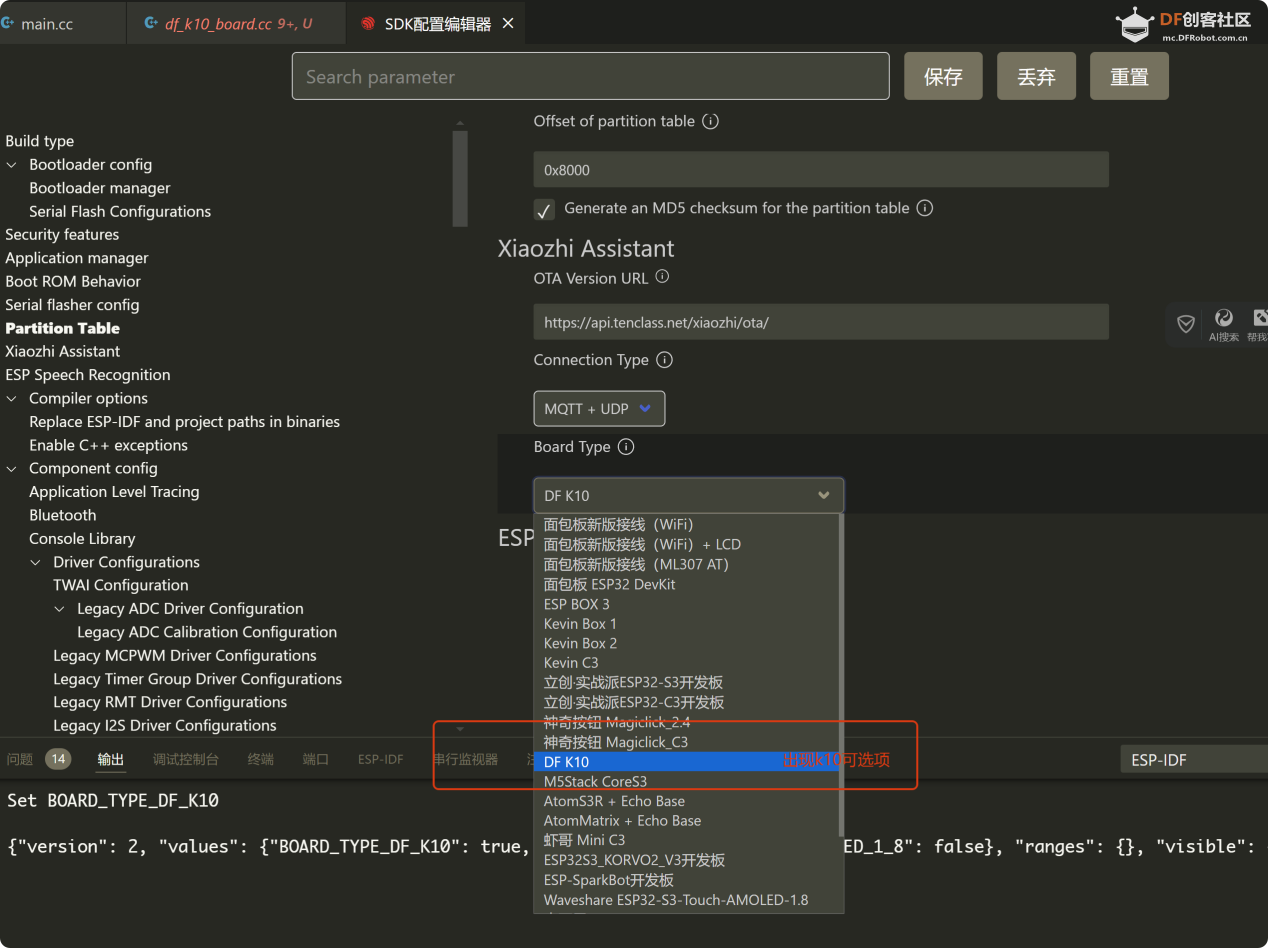Collapse the Driver Configurations tree node
This screenshot has height=948, width=1268.
pos(36,562)
